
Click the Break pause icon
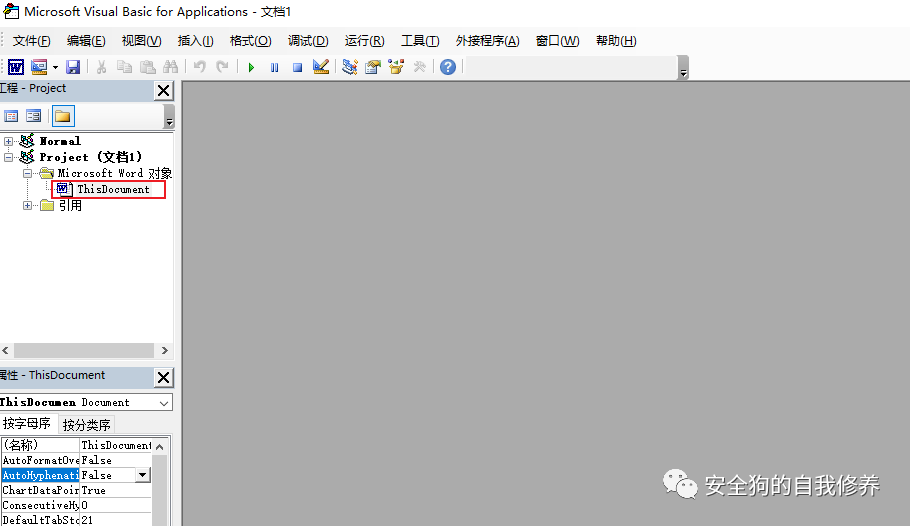275,67
